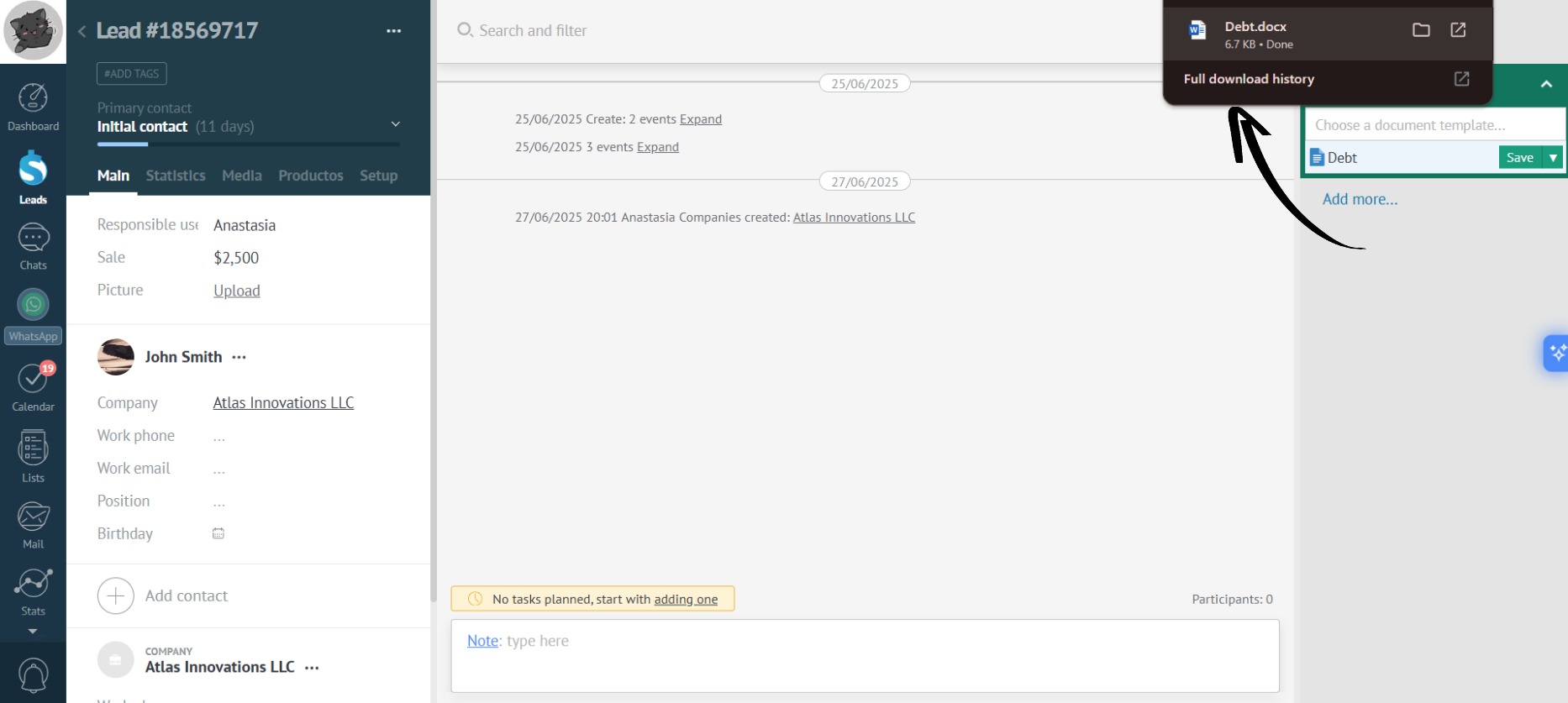The height and width of the screenshot is (703, 1568).
Task: Open Chats in the left sidebar
Action: [33, 246]
